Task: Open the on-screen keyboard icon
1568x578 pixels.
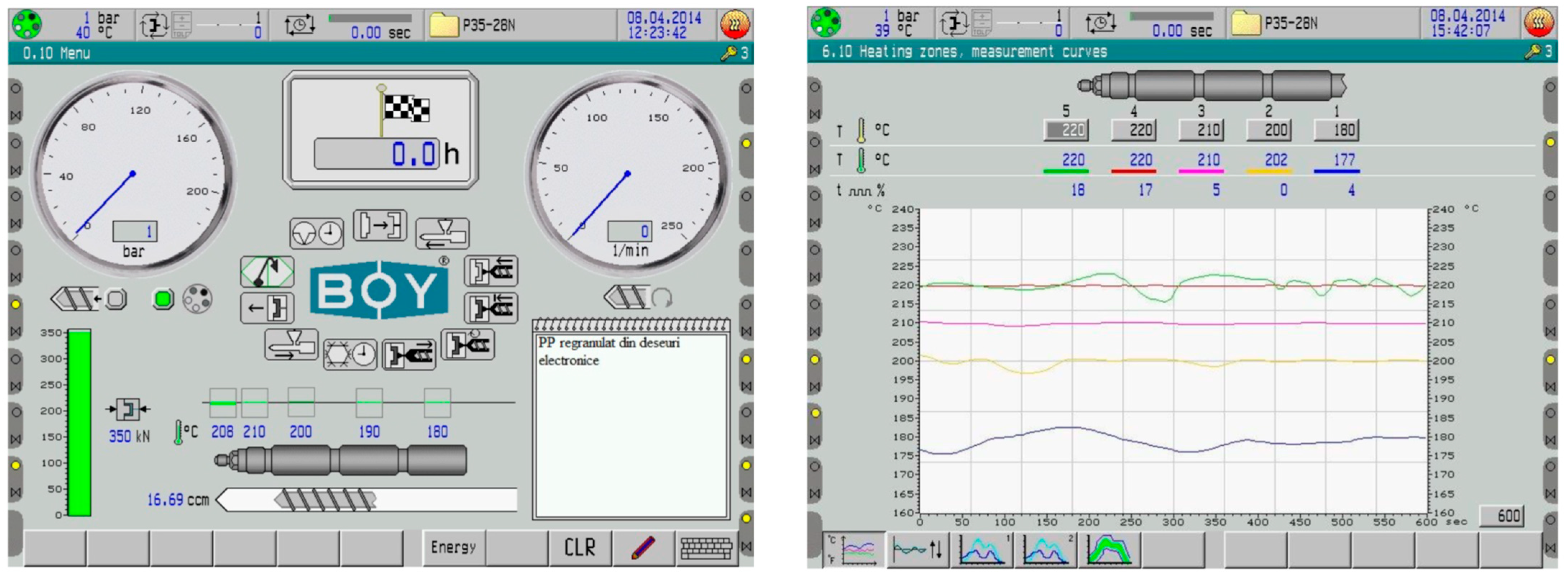Action: (x=706, y=547)
